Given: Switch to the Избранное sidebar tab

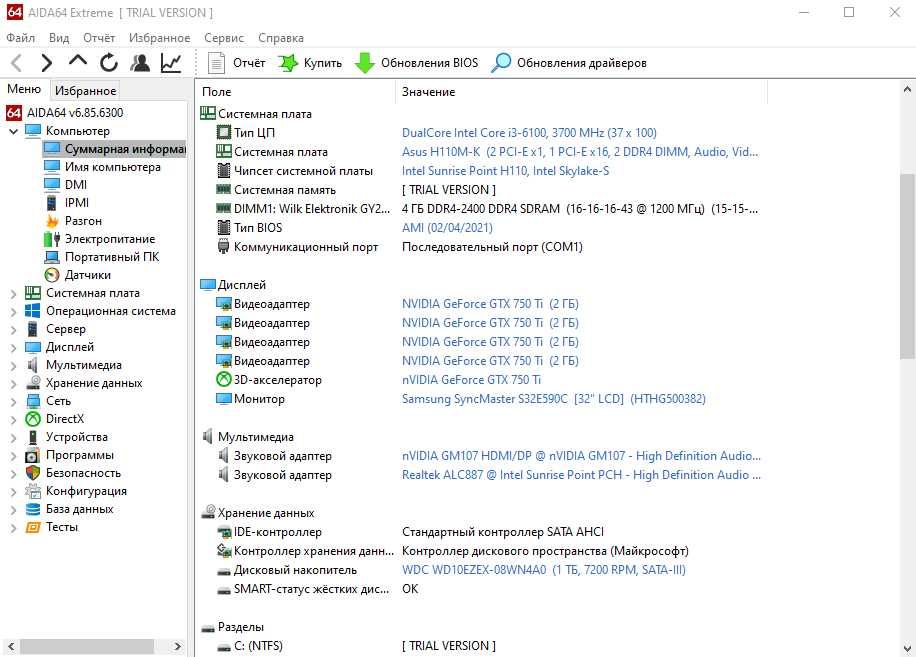Looking at the screenshot, I should 85,91.
